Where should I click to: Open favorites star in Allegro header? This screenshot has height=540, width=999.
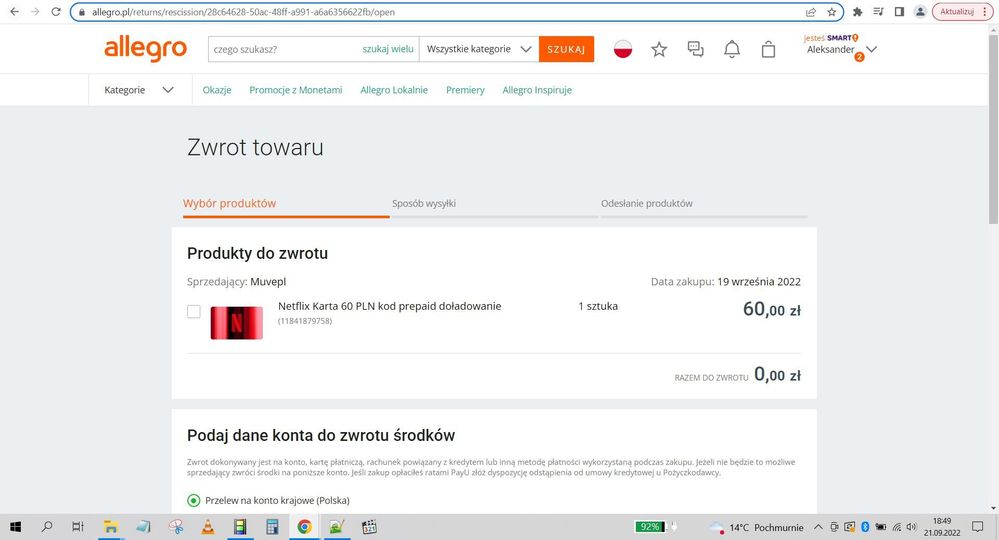659,49
